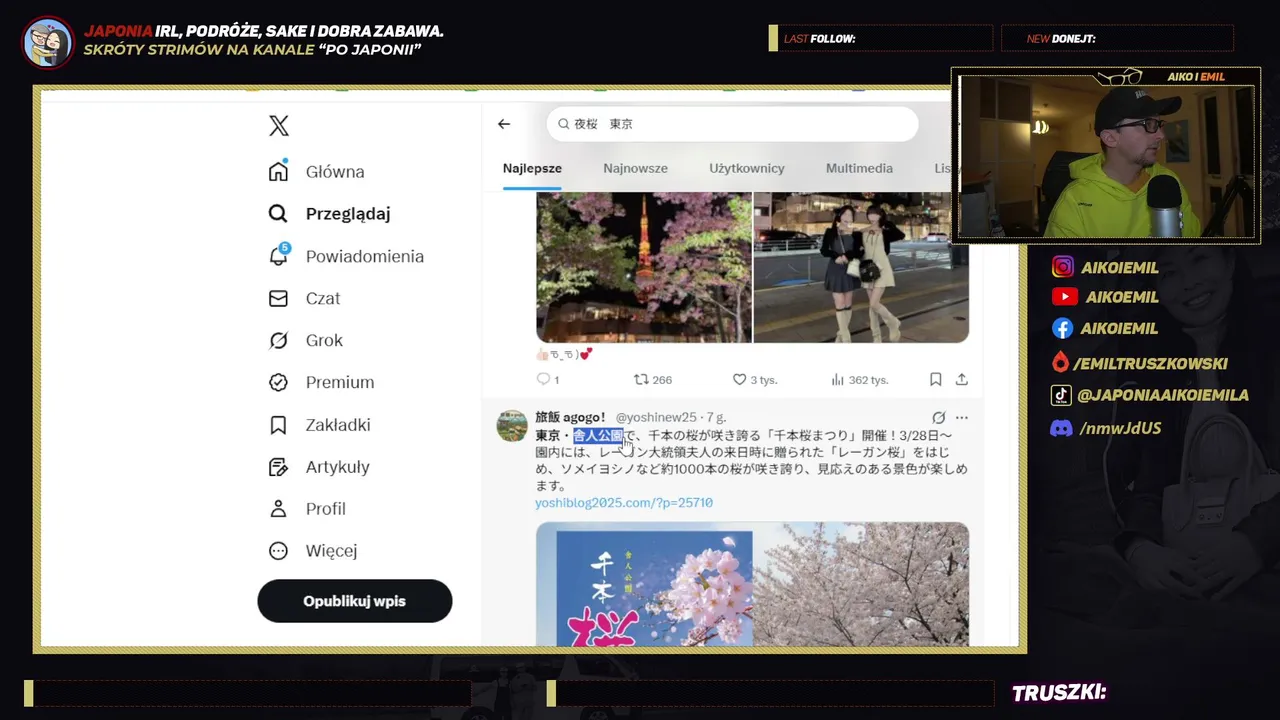Click the search field with 夜桜 東京
The height and width of the screenshot is (720, 1280).
pyautogui.click(x=732, y=124)
